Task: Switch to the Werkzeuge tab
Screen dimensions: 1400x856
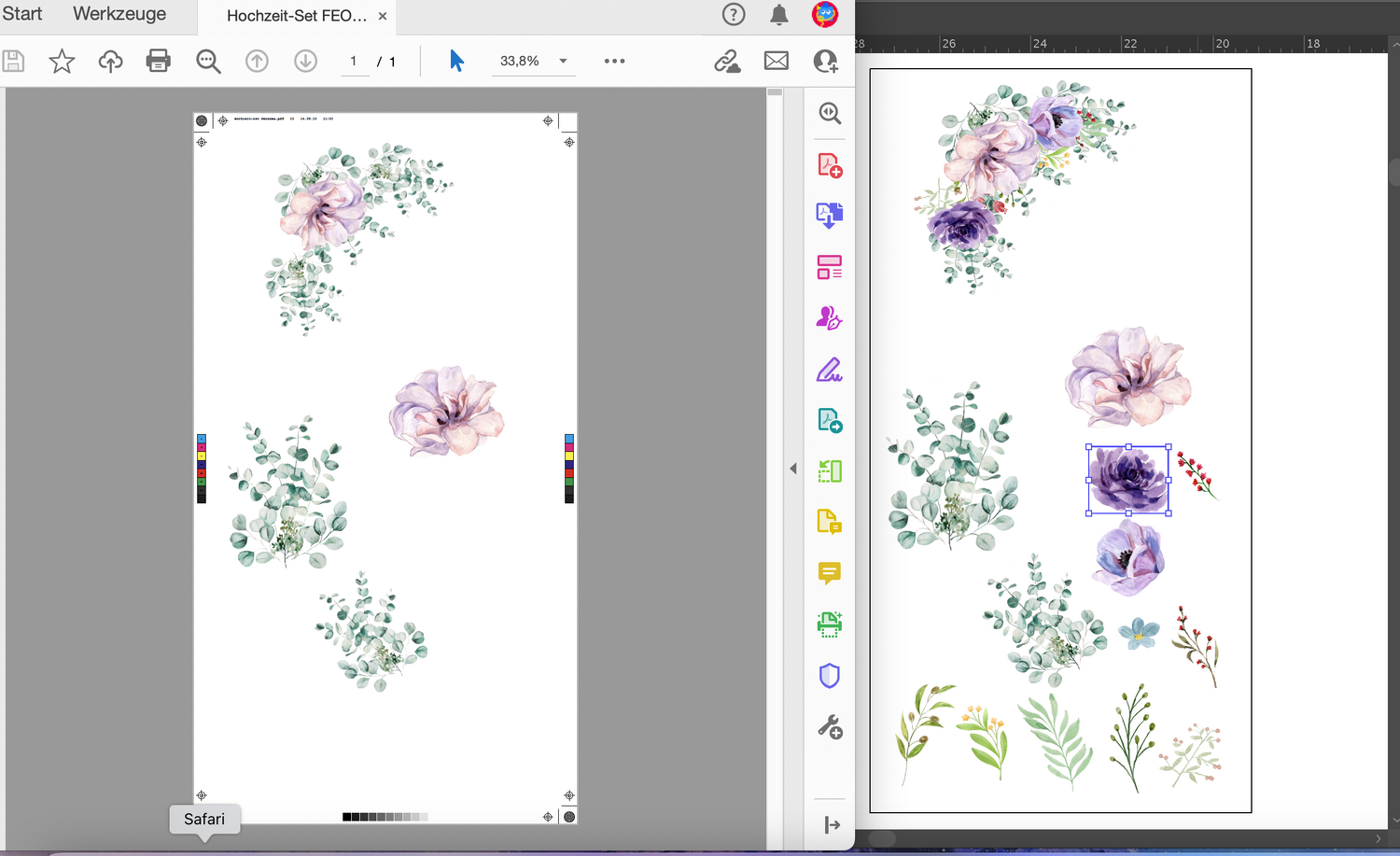Action: point(119,14)
